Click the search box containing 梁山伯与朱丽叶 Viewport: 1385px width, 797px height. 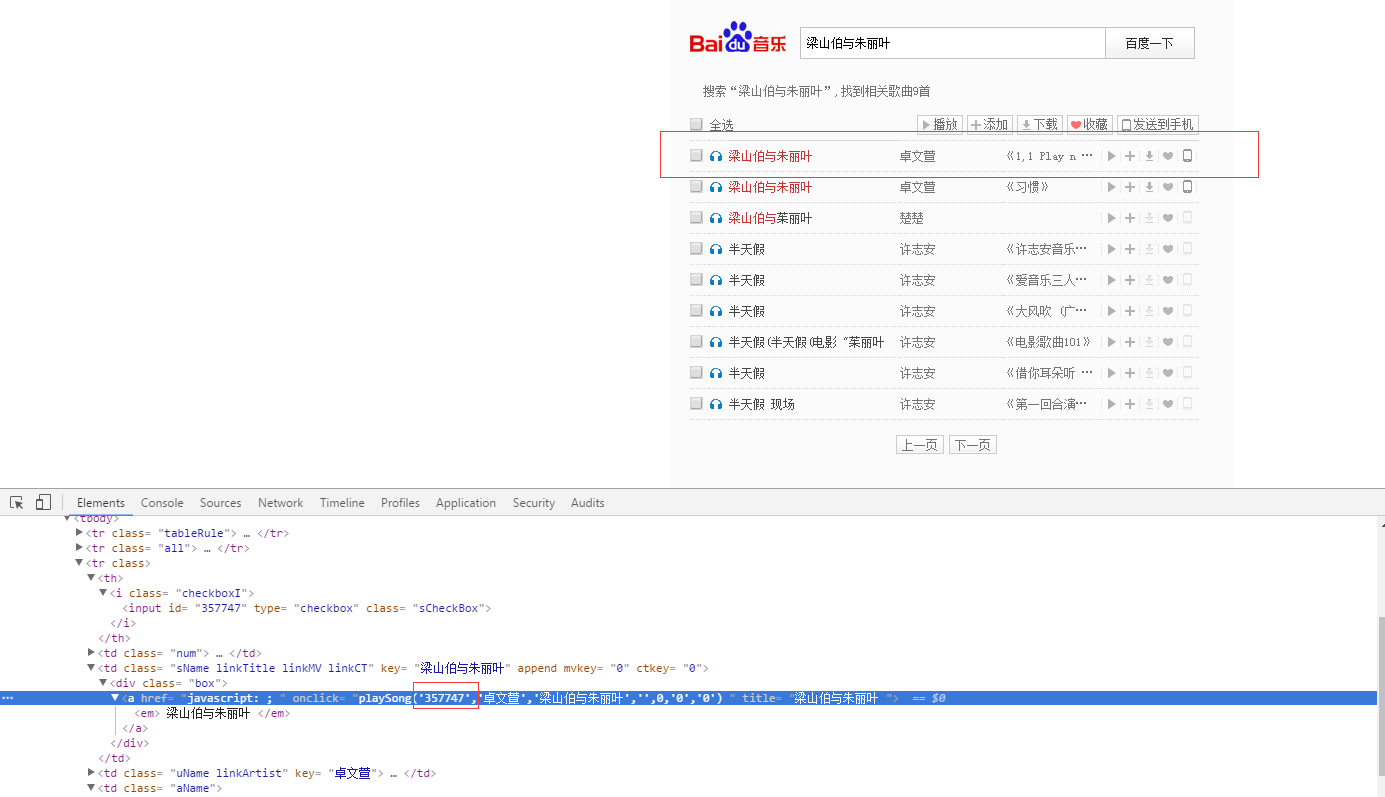tap(952, 43)
